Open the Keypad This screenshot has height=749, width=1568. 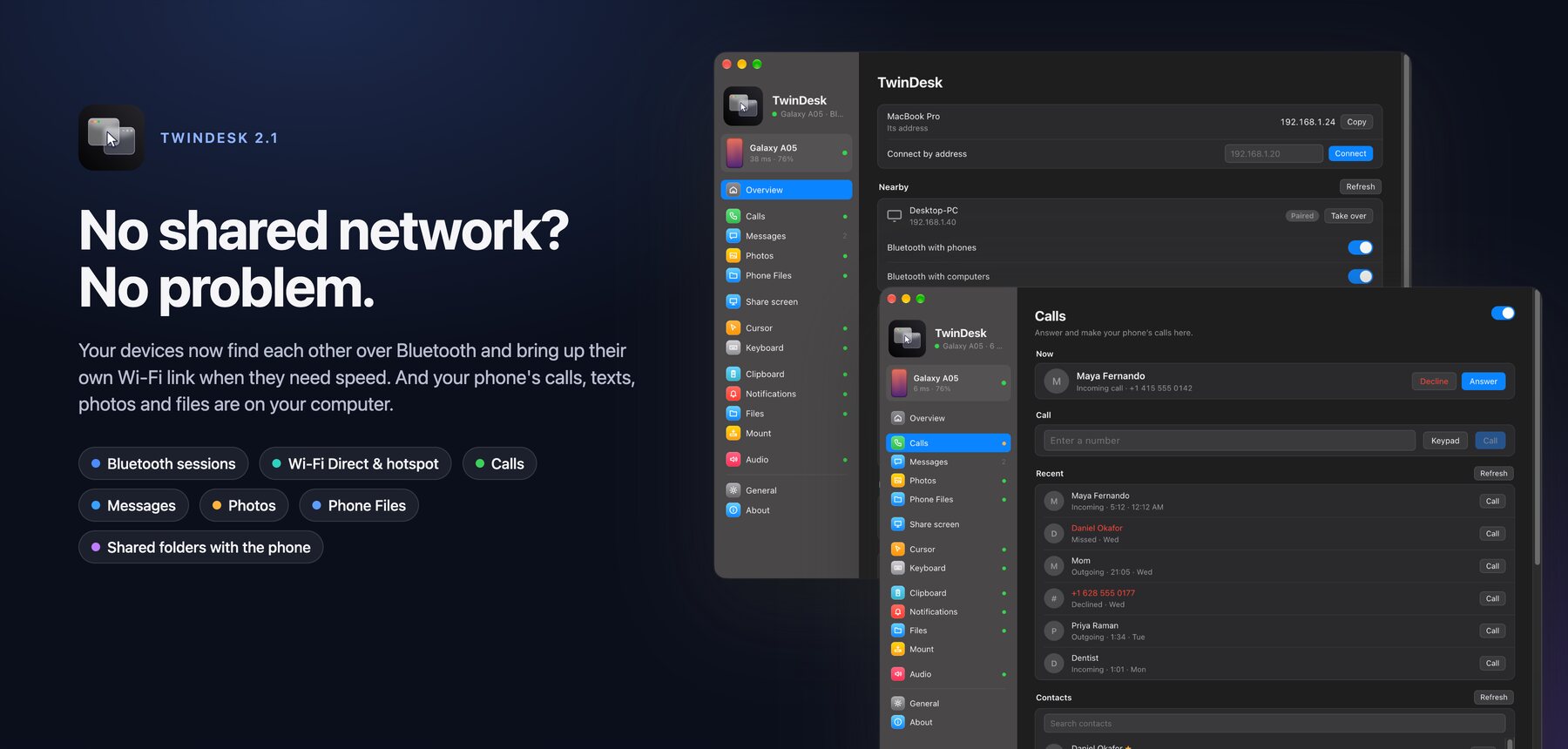click(1445, 441)
